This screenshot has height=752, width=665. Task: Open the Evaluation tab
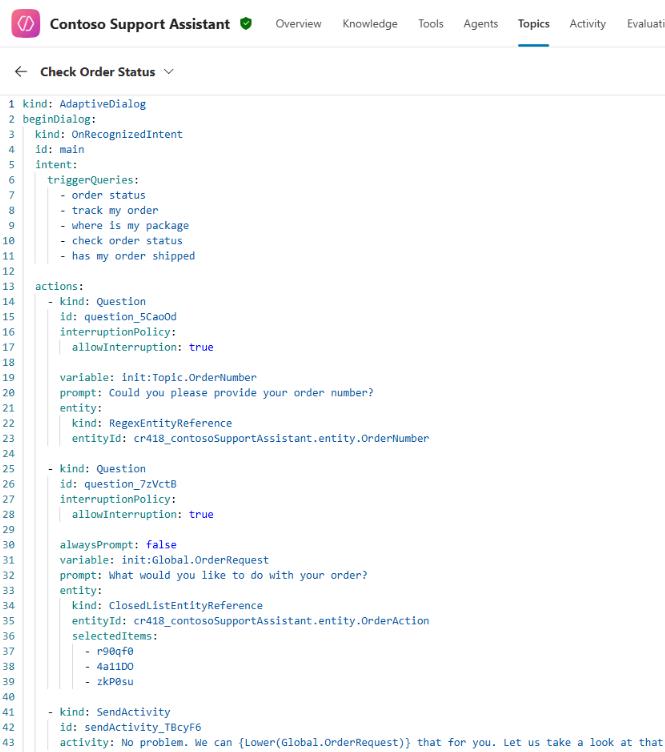(645, 24)
